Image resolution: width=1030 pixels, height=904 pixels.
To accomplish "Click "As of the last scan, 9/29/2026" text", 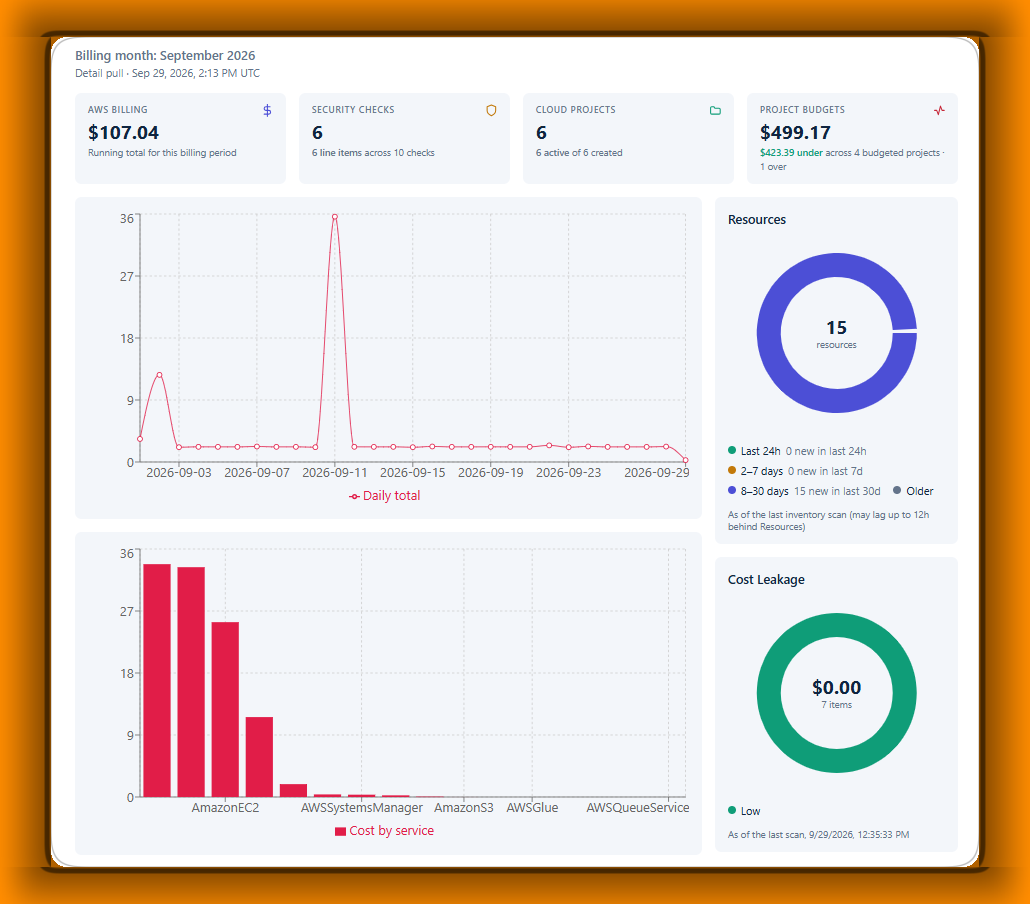I will pyautogui.click(x=818, y=834).
